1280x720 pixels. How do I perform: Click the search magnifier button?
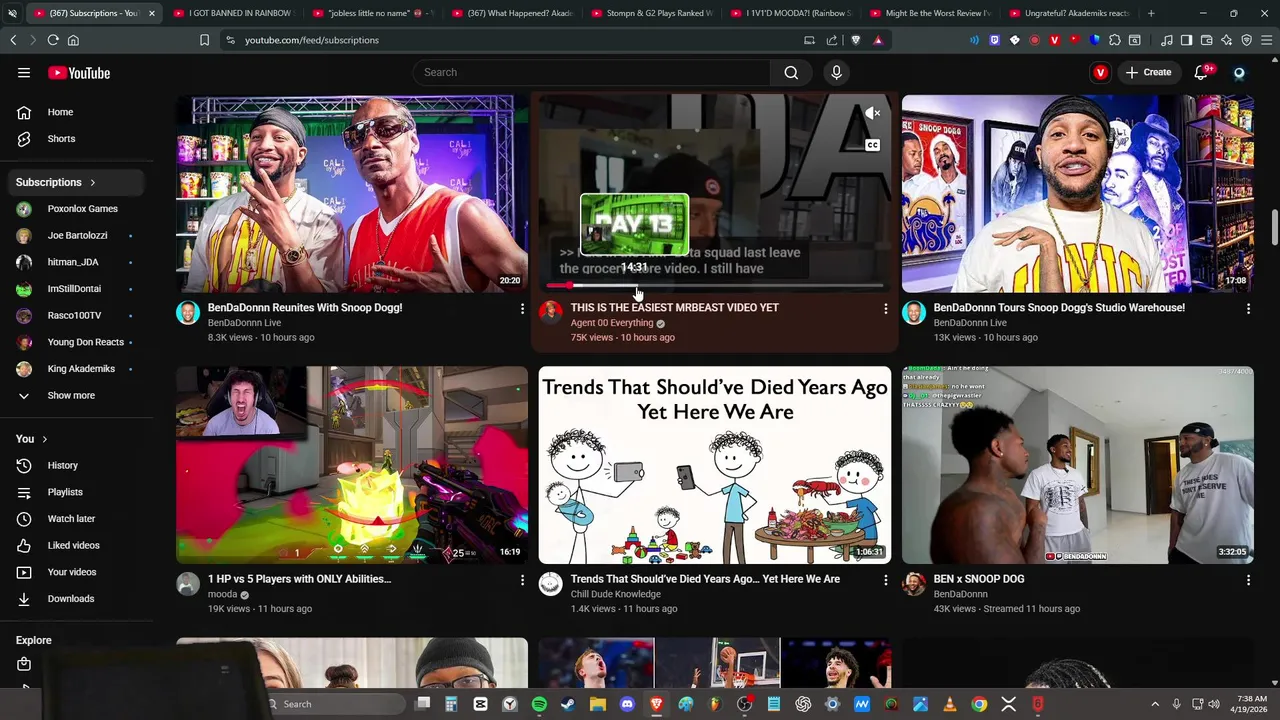pyautogui.click(x=791, y=72)
